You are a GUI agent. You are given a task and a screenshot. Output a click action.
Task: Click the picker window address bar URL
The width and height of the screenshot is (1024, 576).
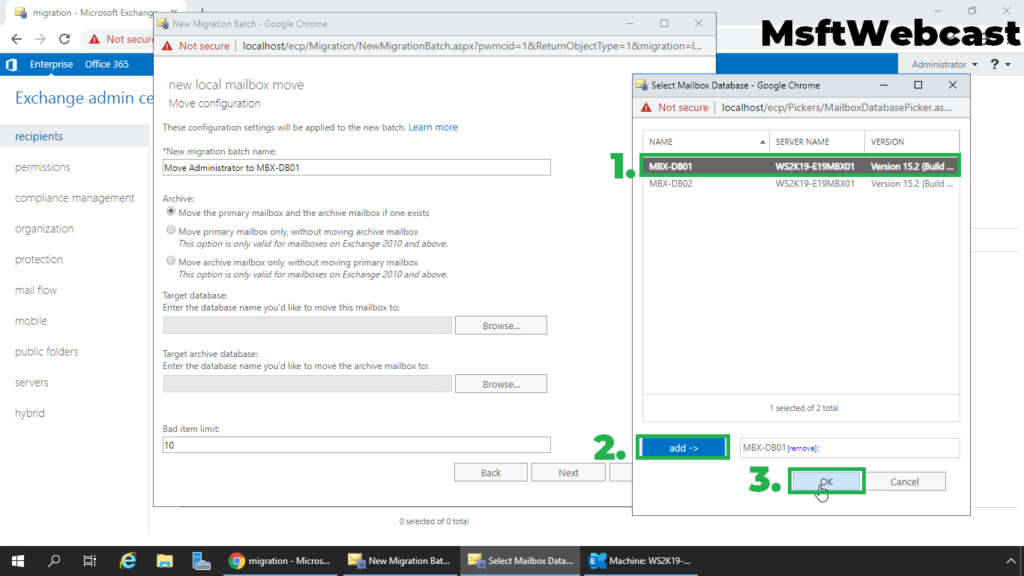point(837,107)
